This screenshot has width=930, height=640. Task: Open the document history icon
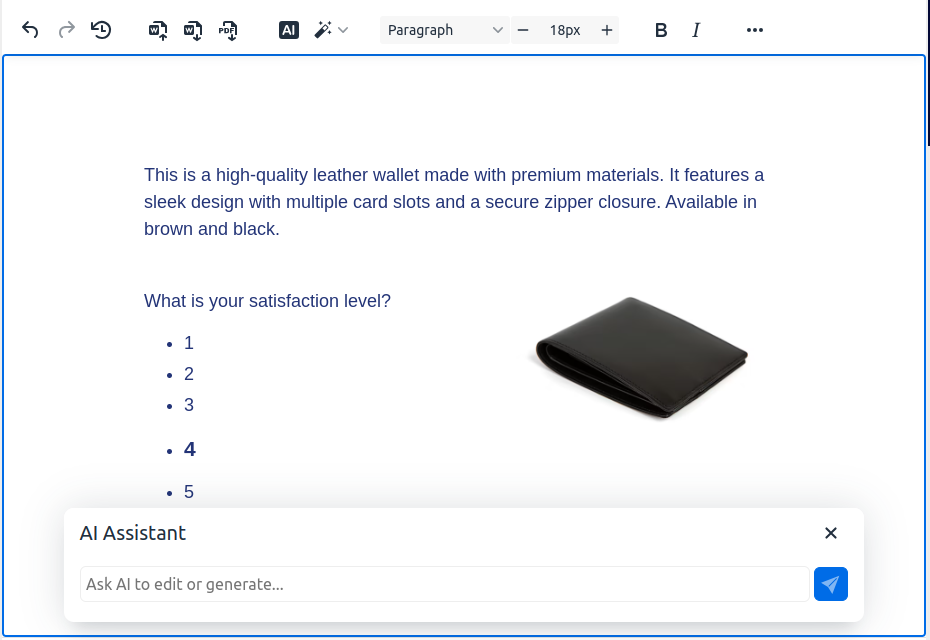100,30
